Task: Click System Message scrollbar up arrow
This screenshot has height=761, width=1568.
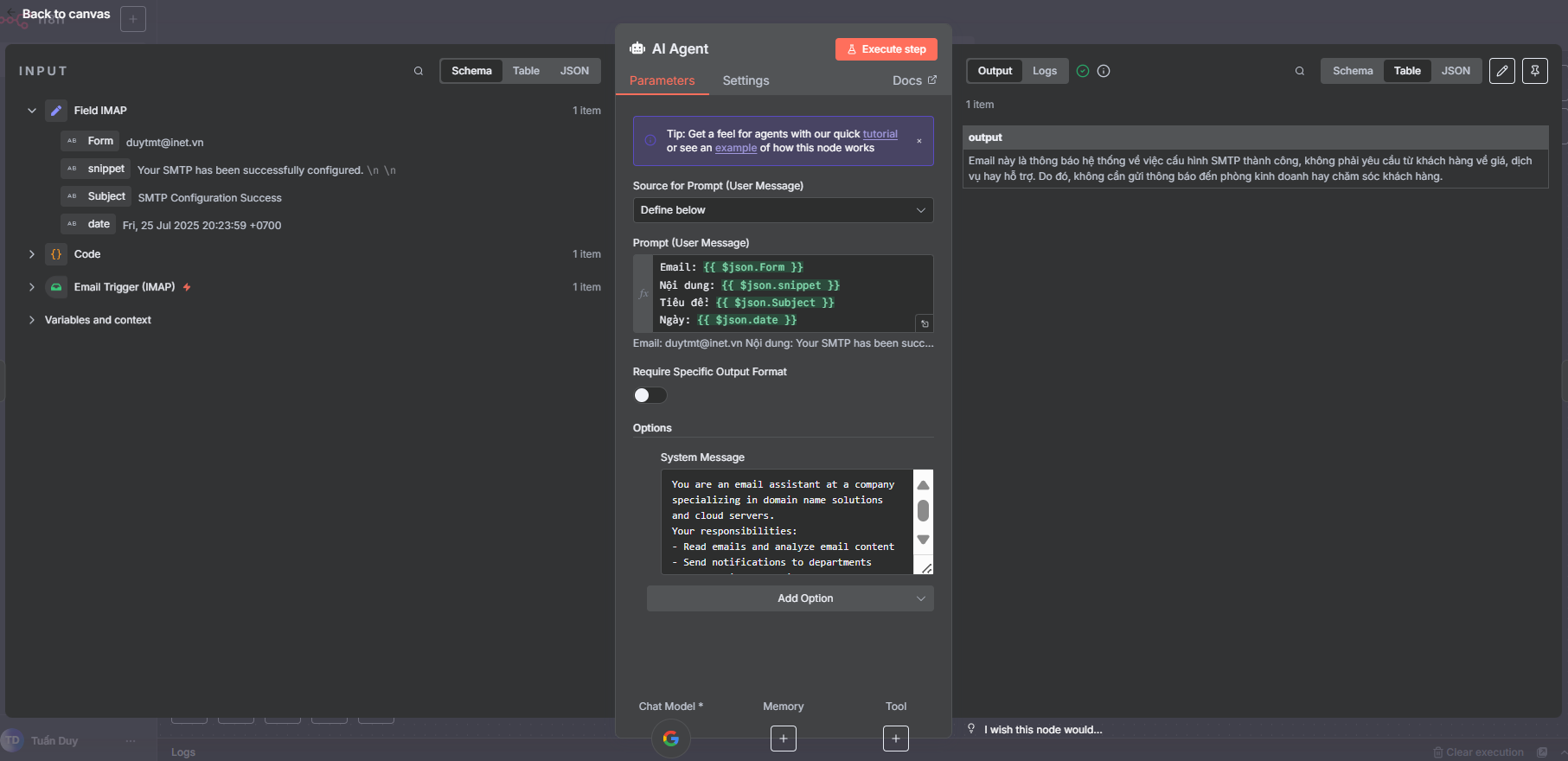Action: (x=923, y=485)
